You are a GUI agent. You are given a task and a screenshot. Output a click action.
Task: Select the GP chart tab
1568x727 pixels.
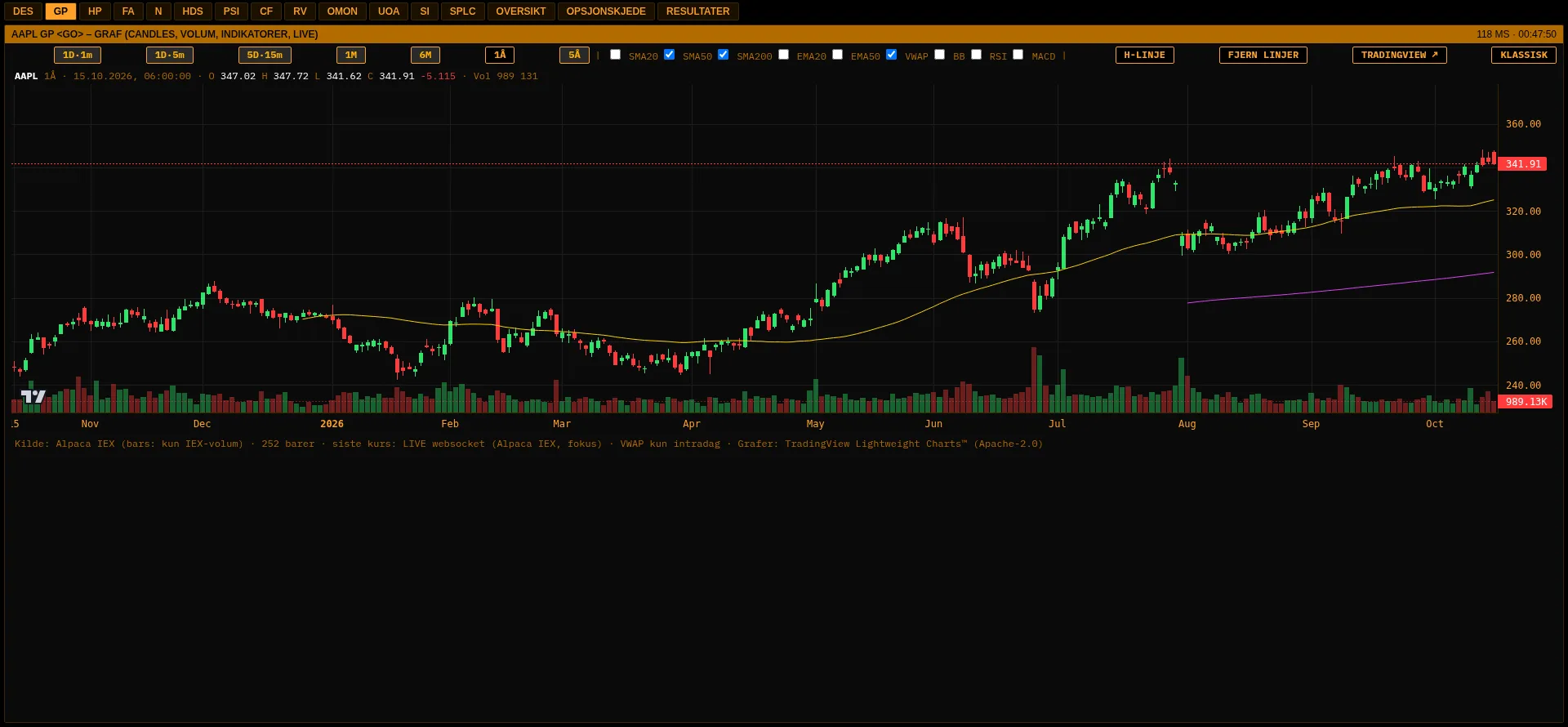pyautogui.click(x=60, y=11)
